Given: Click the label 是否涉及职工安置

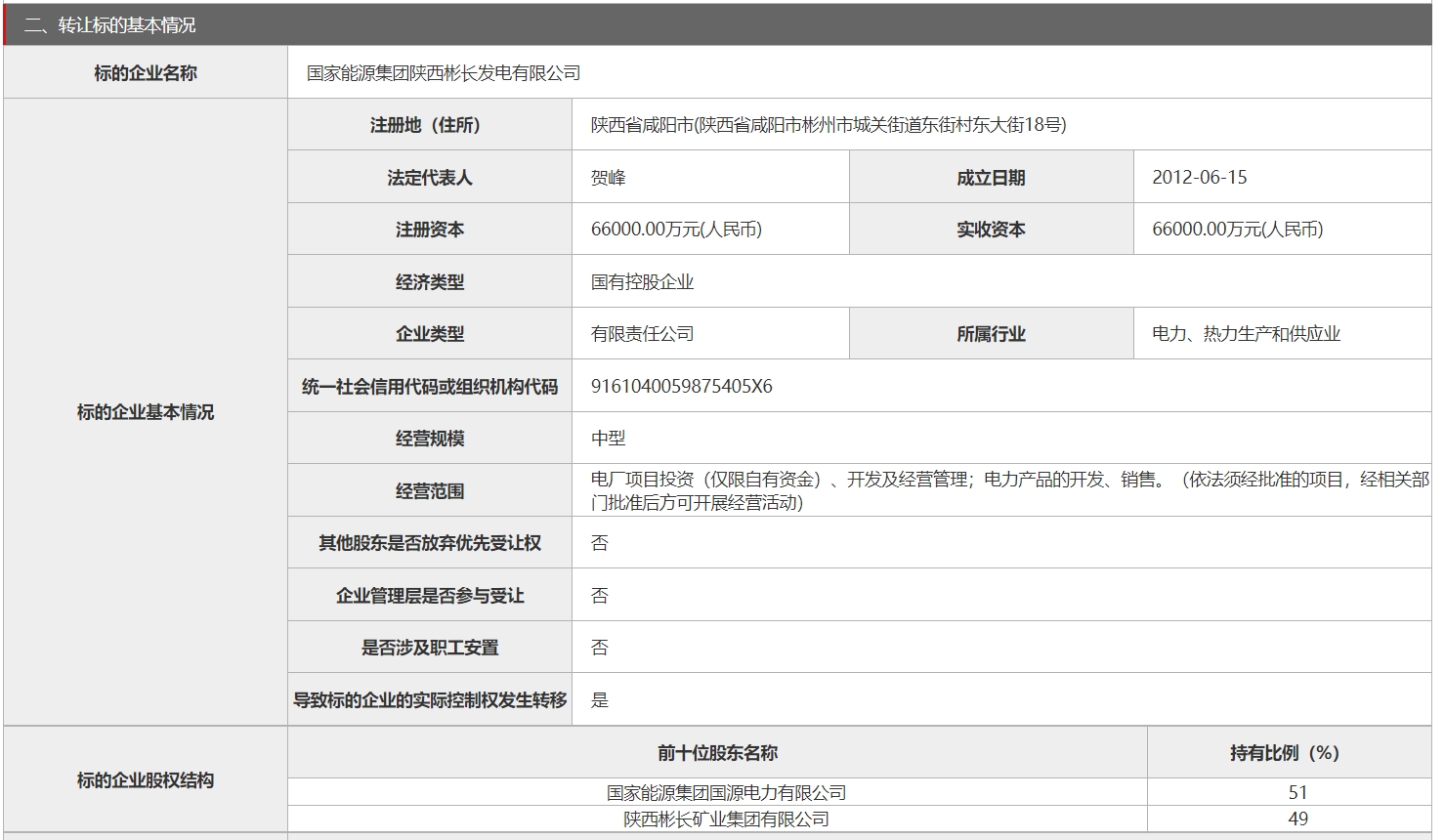Looking at the screenshot, I should point(430,648).
